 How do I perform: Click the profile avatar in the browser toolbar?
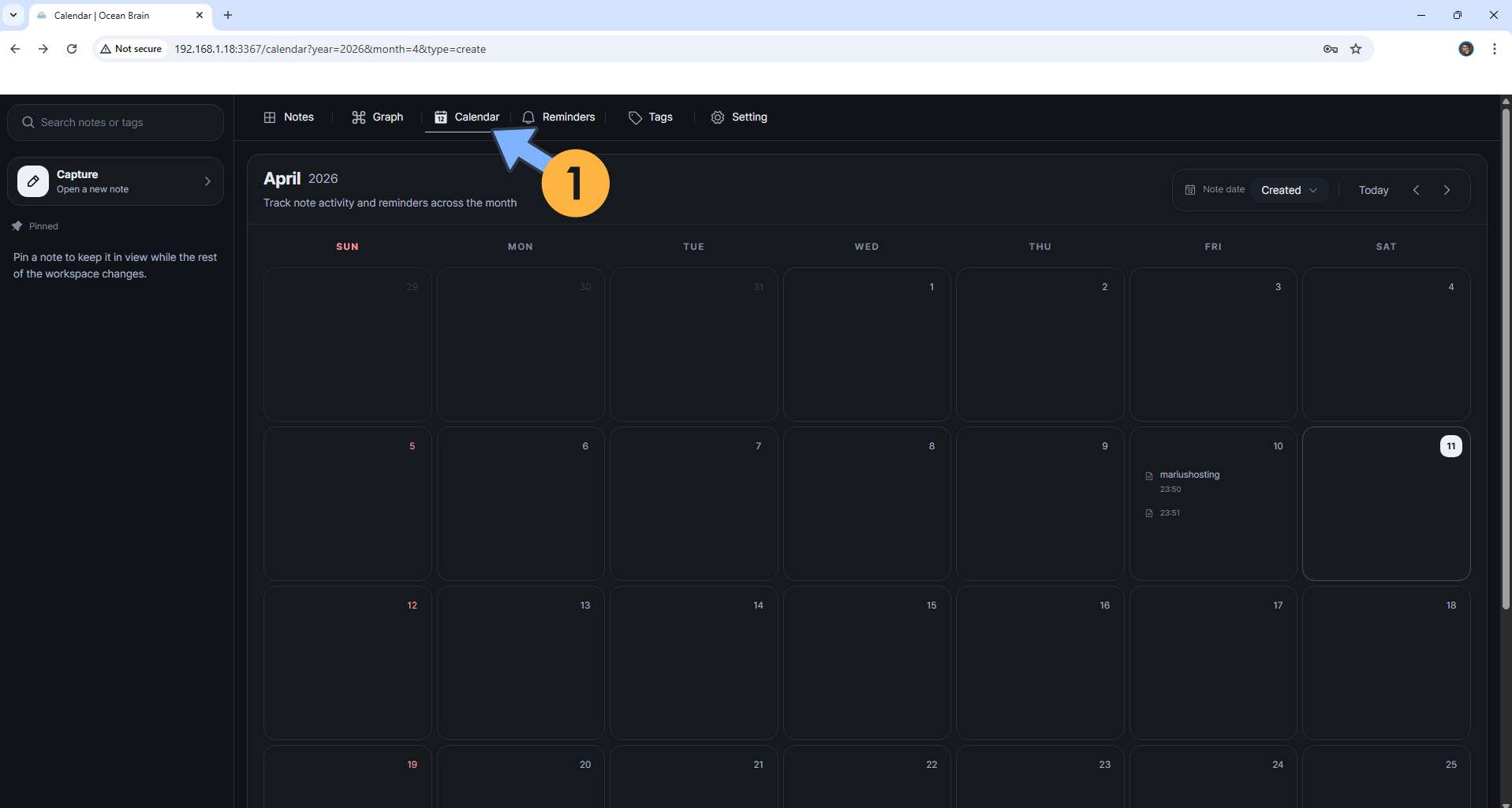pyautogui.click(x=1466, y=49)
